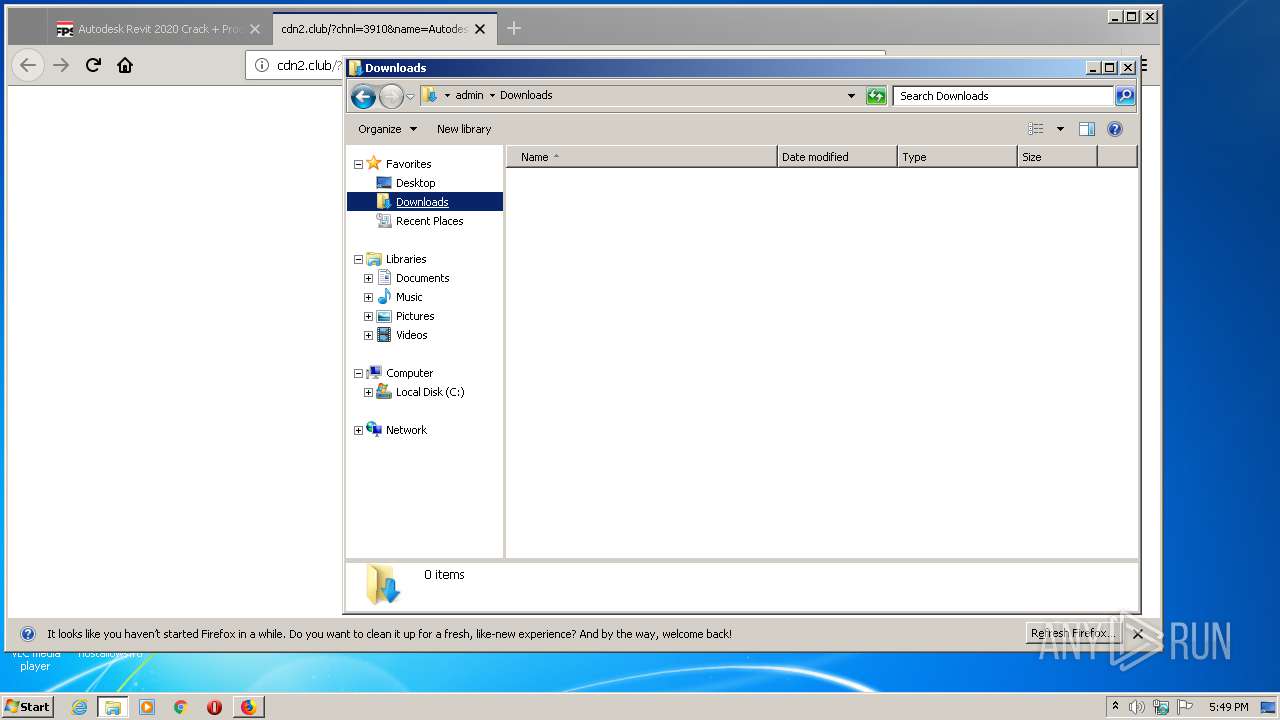This screenshot has height=720, width=1280.
Task: Select Network in navigation pane
Action: (406, 430)
